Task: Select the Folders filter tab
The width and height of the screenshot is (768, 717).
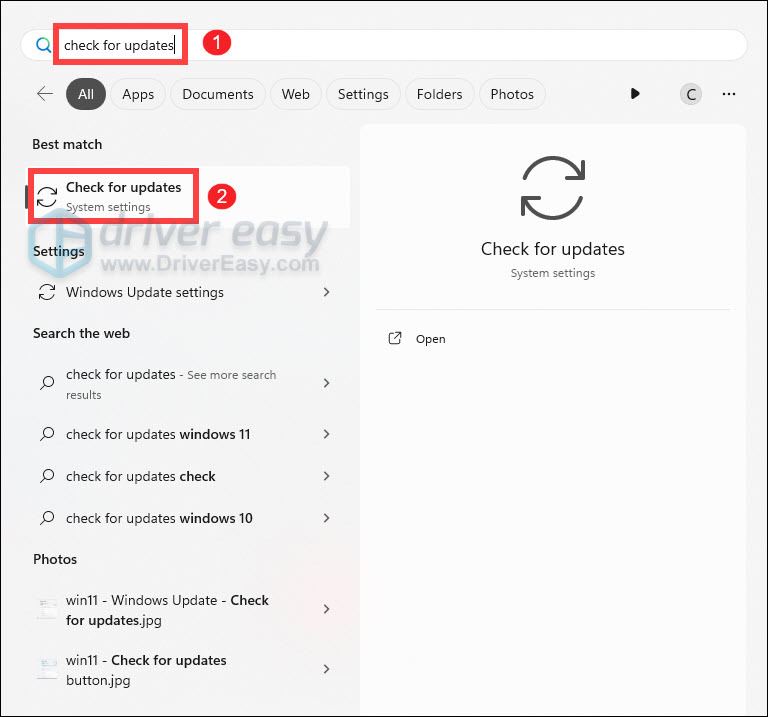Action: (x=439, y=94)
